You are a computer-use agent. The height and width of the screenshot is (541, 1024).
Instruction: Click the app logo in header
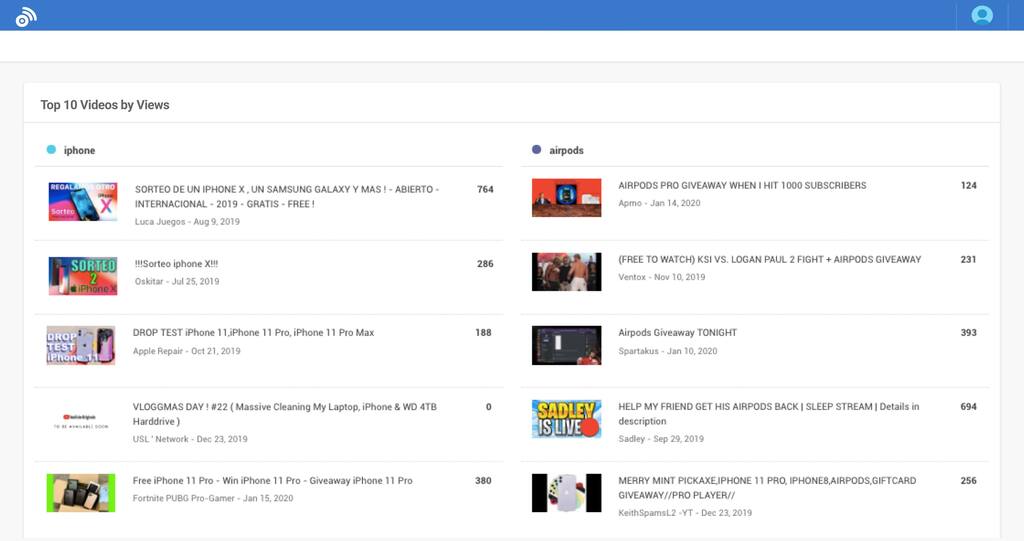pos(26,16)
